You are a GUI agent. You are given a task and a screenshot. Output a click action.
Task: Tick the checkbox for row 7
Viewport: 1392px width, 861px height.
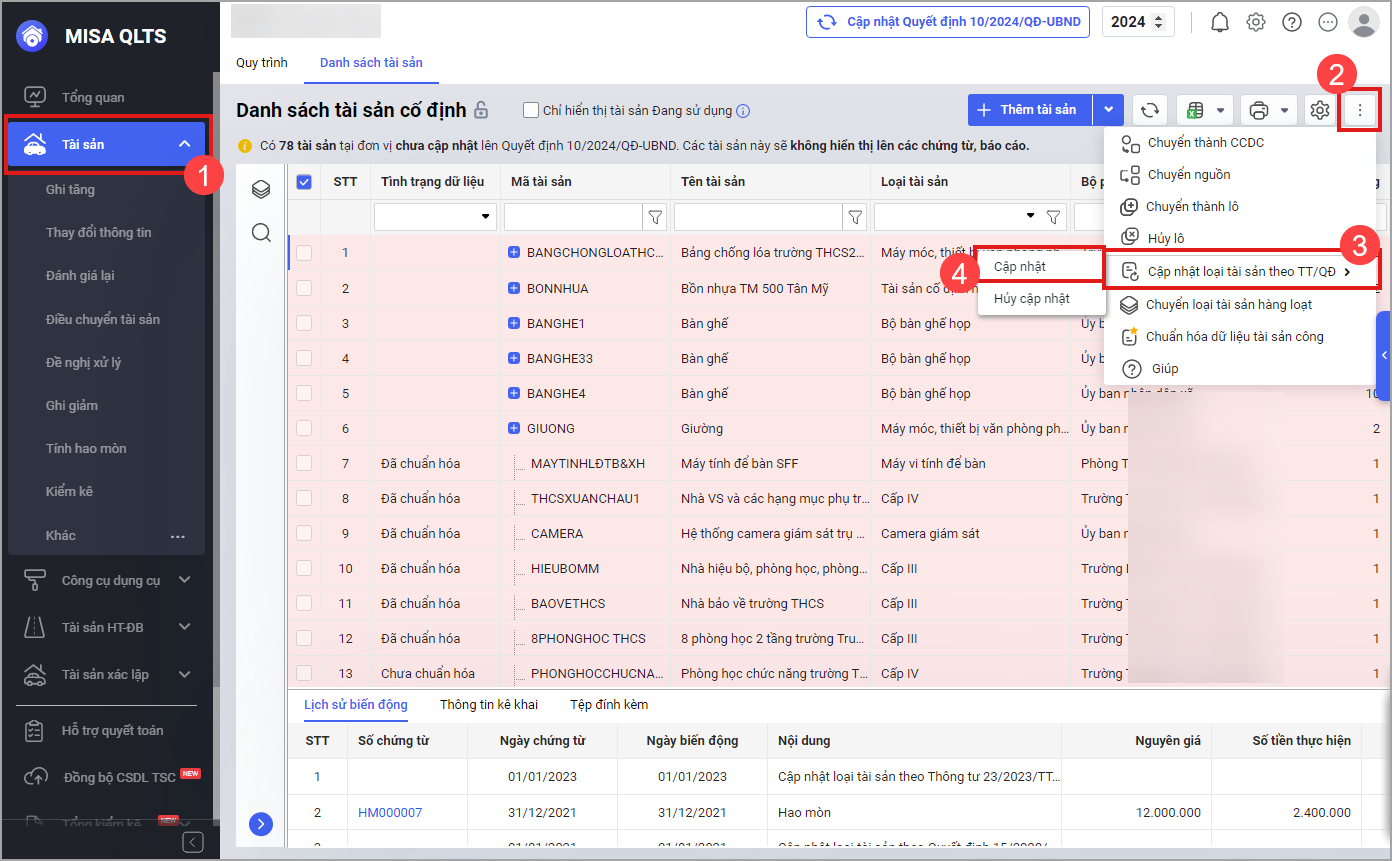tap(304, 463)
